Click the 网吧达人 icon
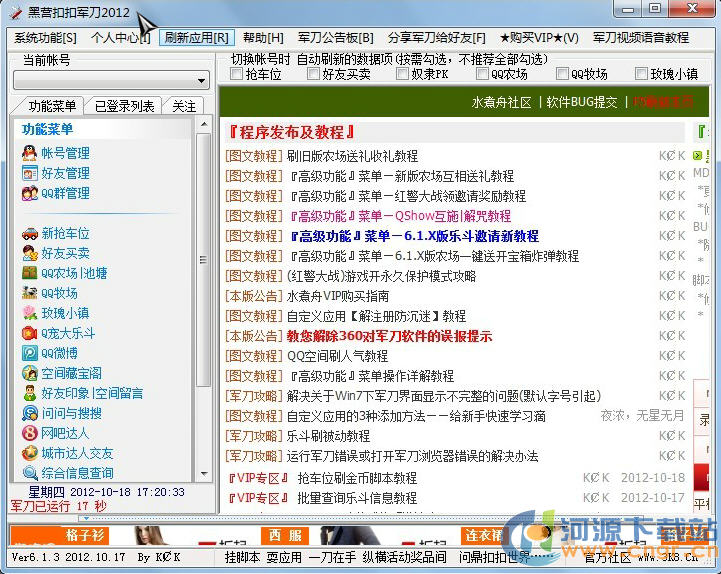721x574 pixels. point(30,433)
